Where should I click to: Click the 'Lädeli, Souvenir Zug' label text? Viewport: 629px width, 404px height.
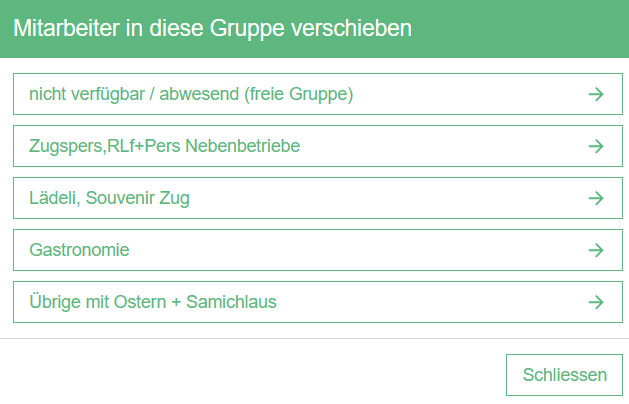(109, 198)
